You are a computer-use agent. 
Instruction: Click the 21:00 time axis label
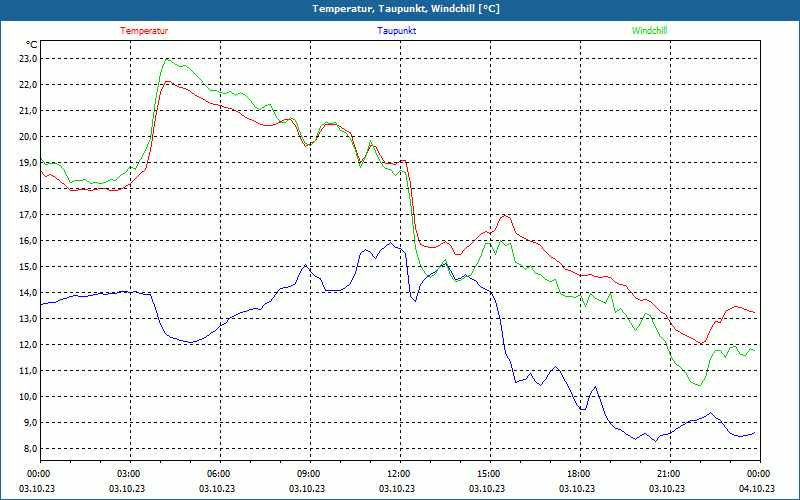tap(669, 474)
